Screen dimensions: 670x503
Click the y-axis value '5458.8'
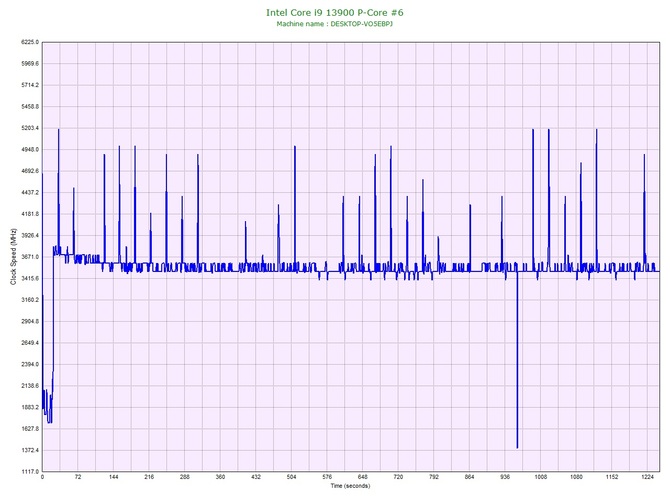pyautogui.click(x=30, y=107)
